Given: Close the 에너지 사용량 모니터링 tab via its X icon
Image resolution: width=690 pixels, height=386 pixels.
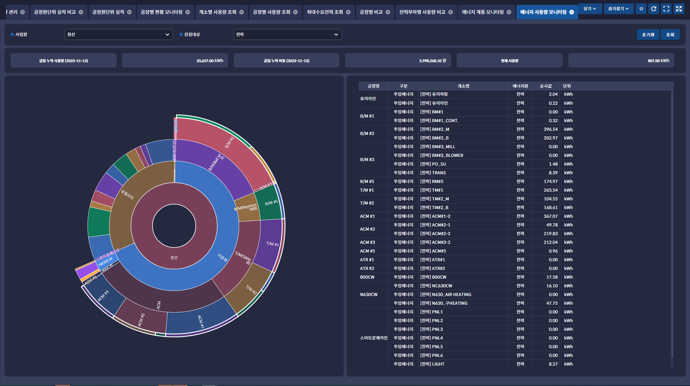Looking at the screenshot, I should click(x=572, y=12).
